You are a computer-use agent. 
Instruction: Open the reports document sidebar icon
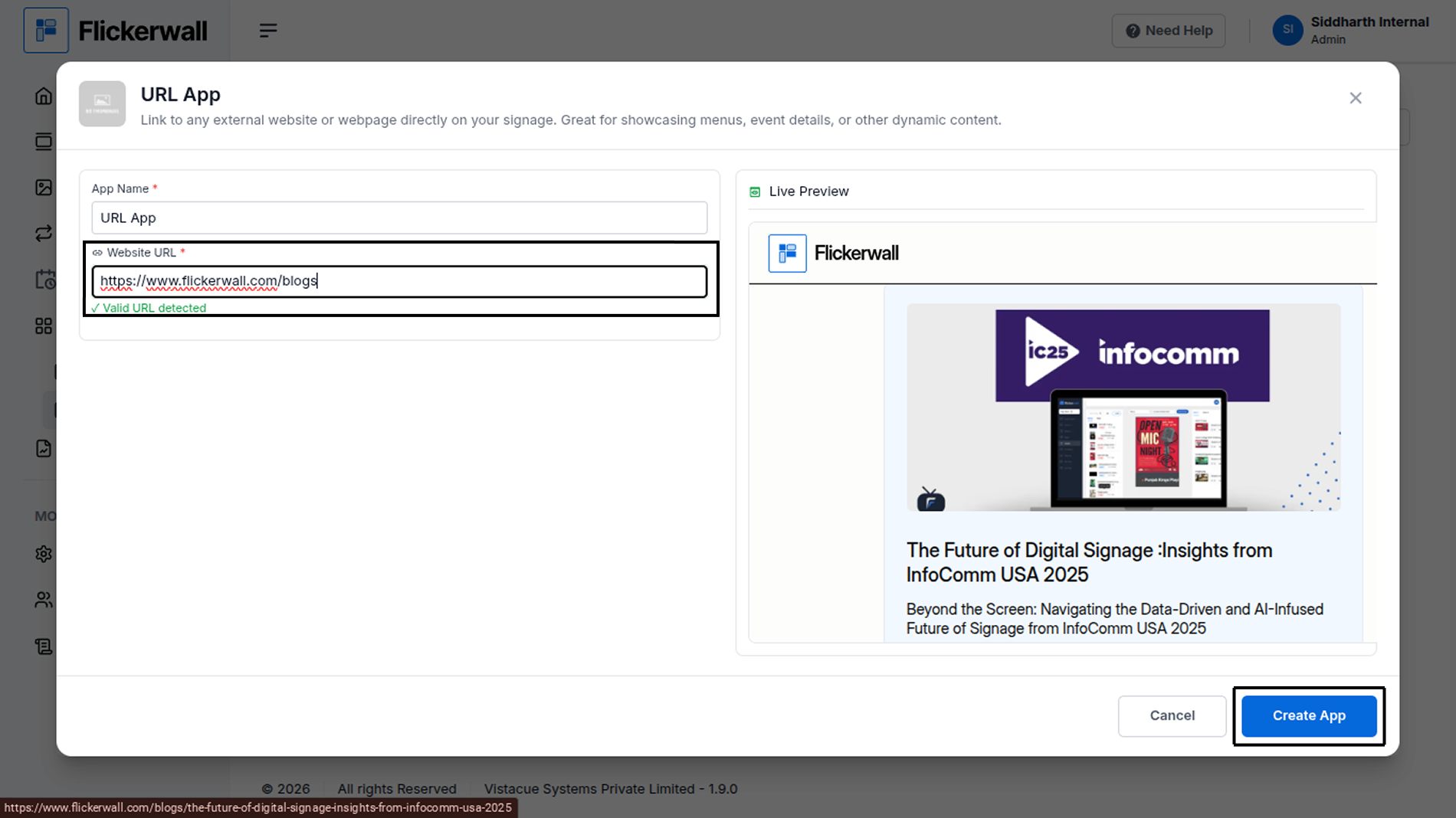coord(44,449)
